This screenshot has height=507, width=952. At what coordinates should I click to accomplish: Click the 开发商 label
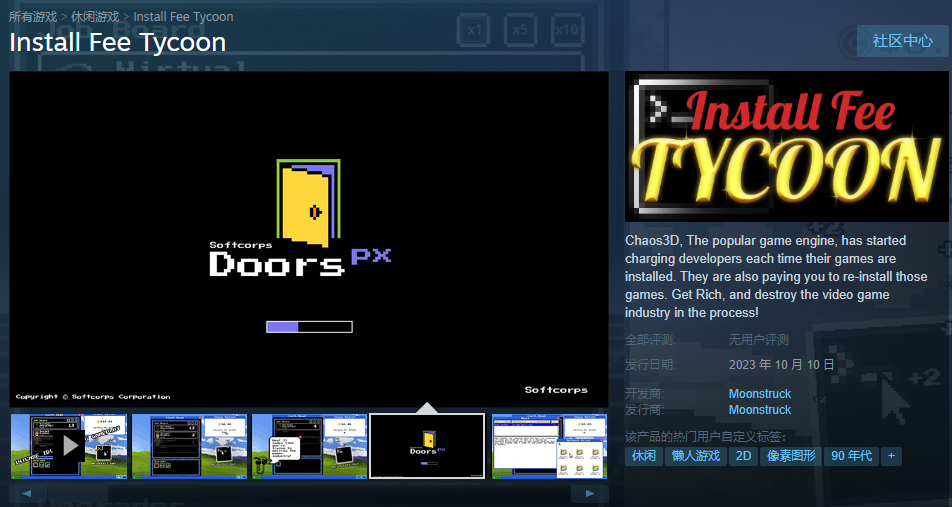[x=644, y=393]
